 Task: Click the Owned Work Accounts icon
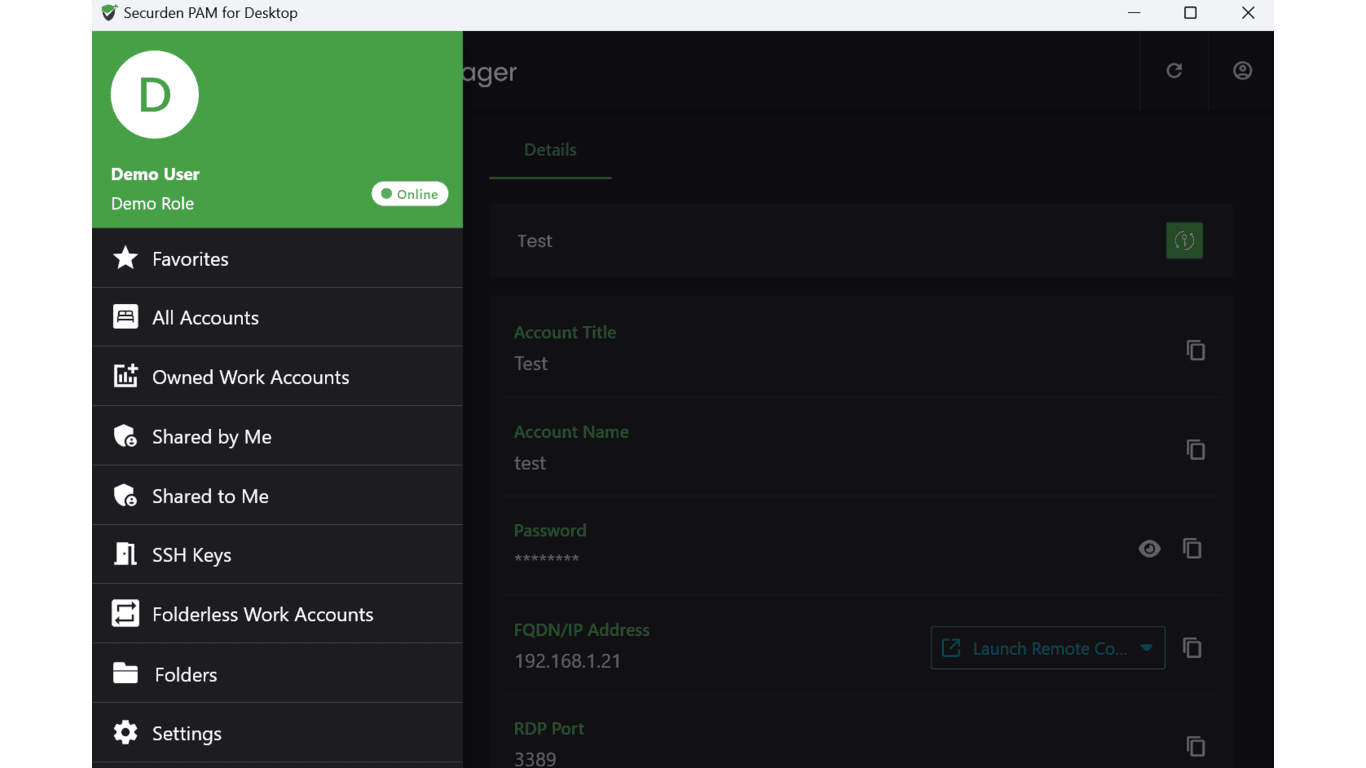pyautogui.click(x=125, y=376)
